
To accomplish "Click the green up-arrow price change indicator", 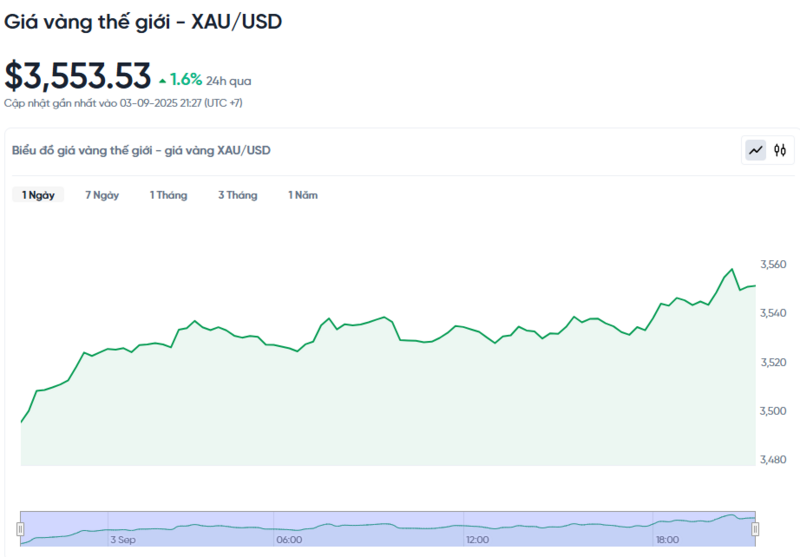I will (162, 80).
